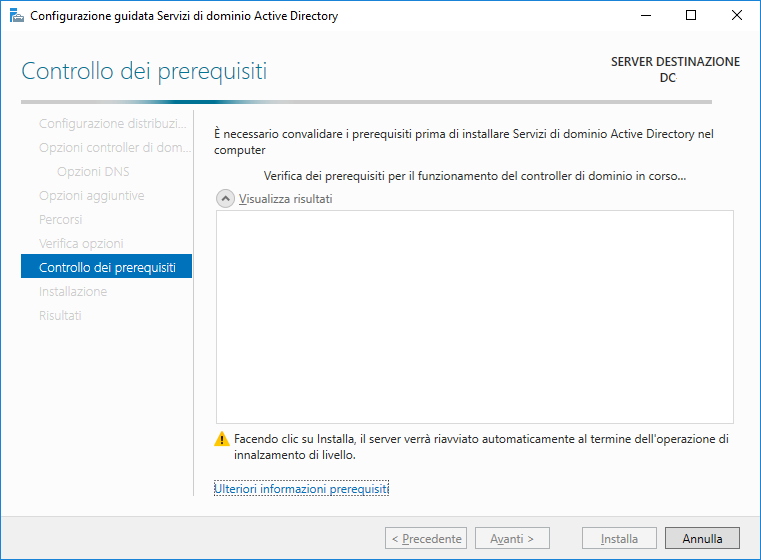The width and height of the screenshot is (761, 560).
Task: Maximize the wizard window
Action: pyautogui.click(x=691, y=16)
